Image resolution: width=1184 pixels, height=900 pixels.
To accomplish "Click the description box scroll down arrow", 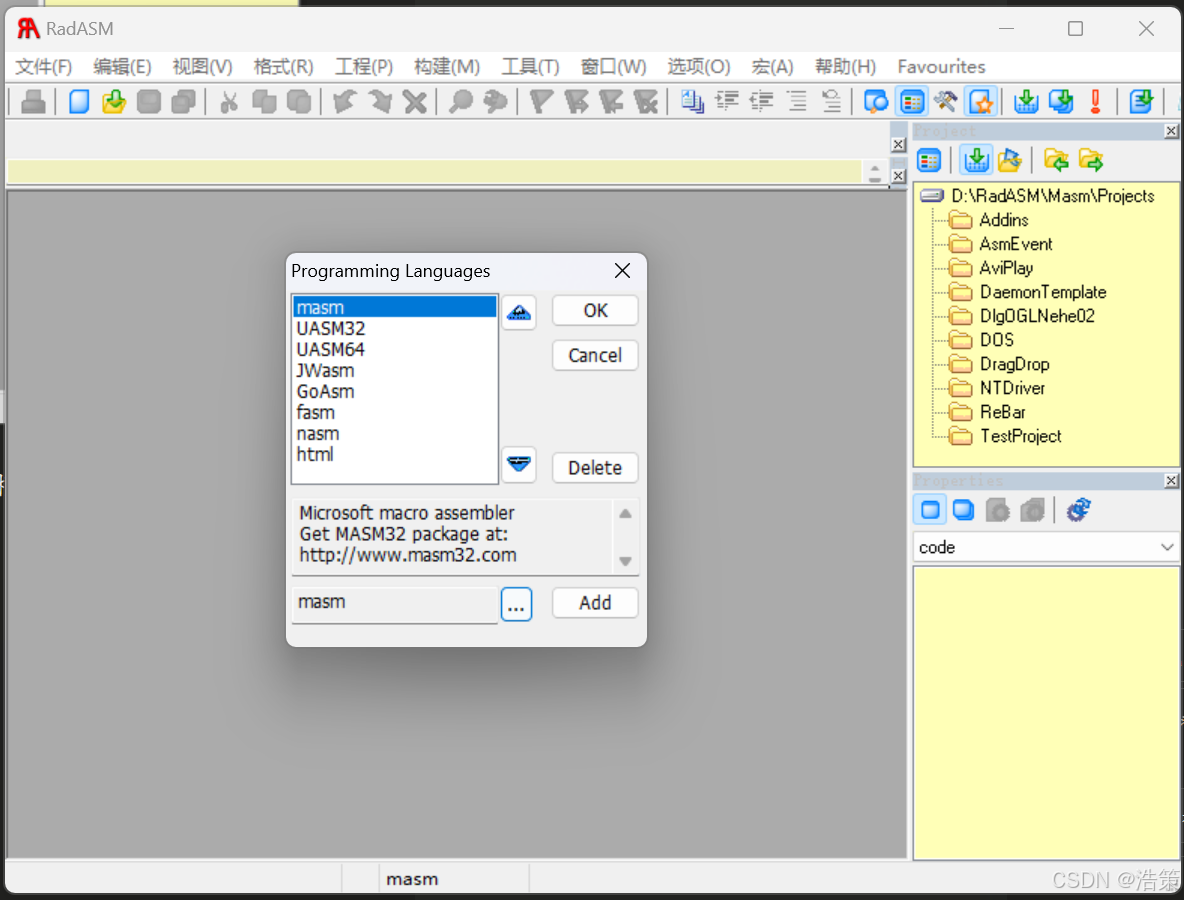I will coord(625,561).
